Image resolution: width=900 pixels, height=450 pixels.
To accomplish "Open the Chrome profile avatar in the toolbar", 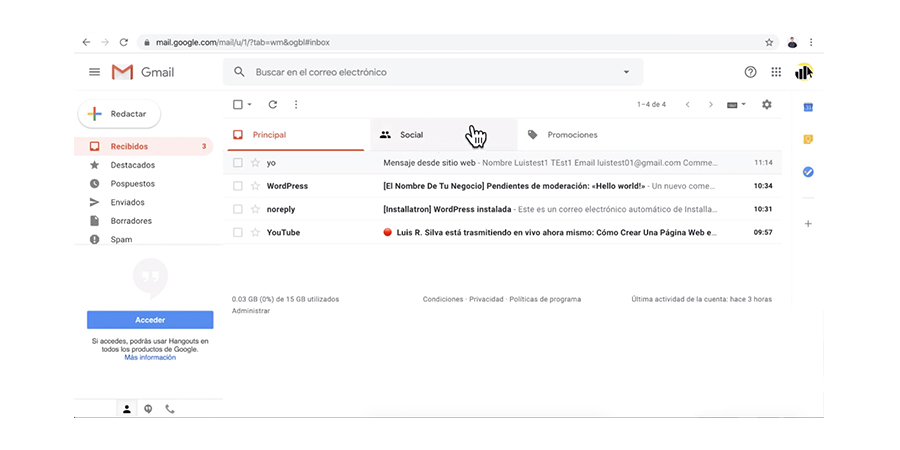I will pos(793,42).
